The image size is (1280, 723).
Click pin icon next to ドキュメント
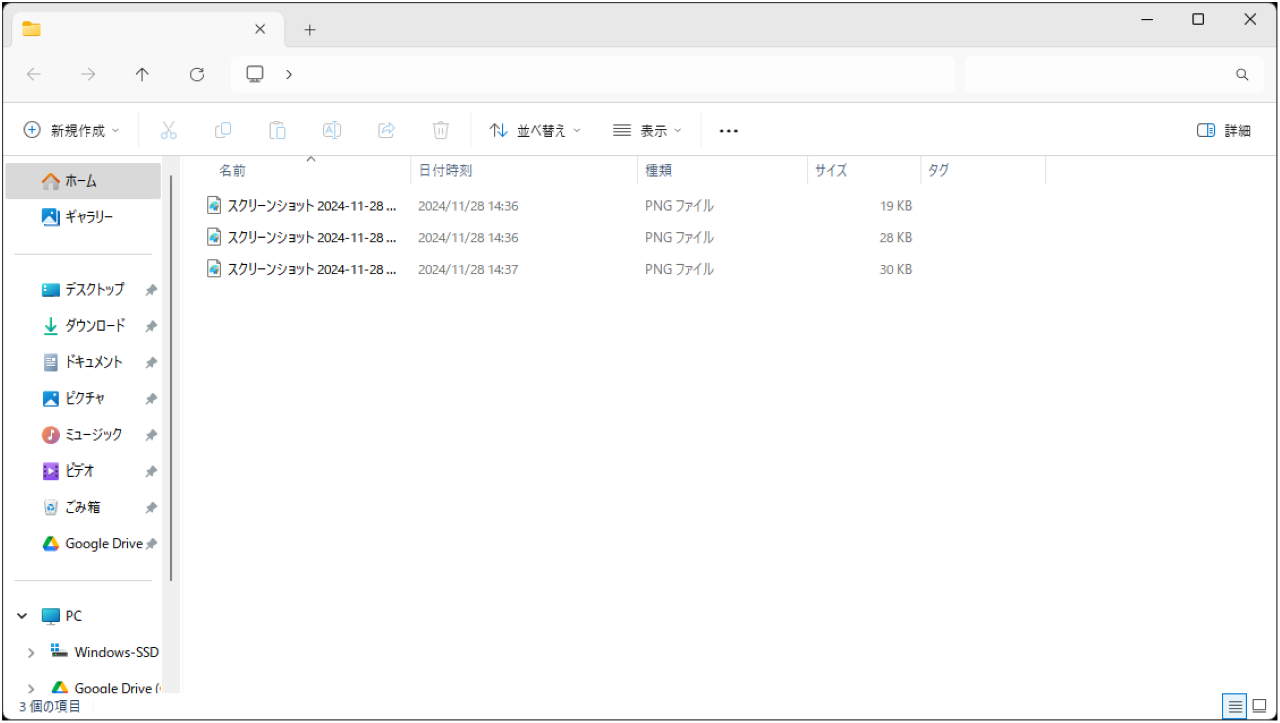coord(151,362)
